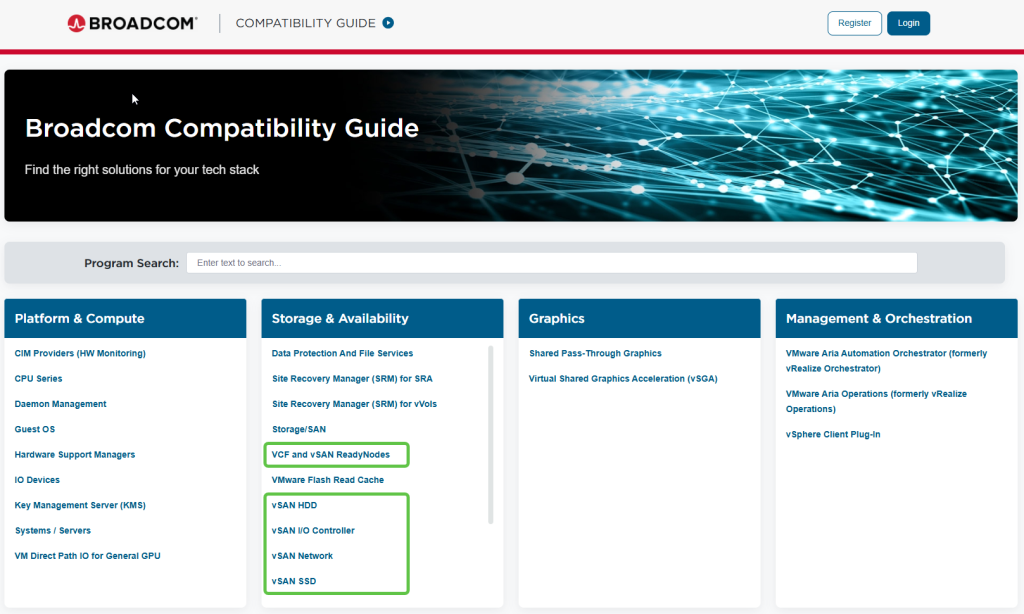
Task: Open VMware Aria Operations link
Action: point(876,401)
